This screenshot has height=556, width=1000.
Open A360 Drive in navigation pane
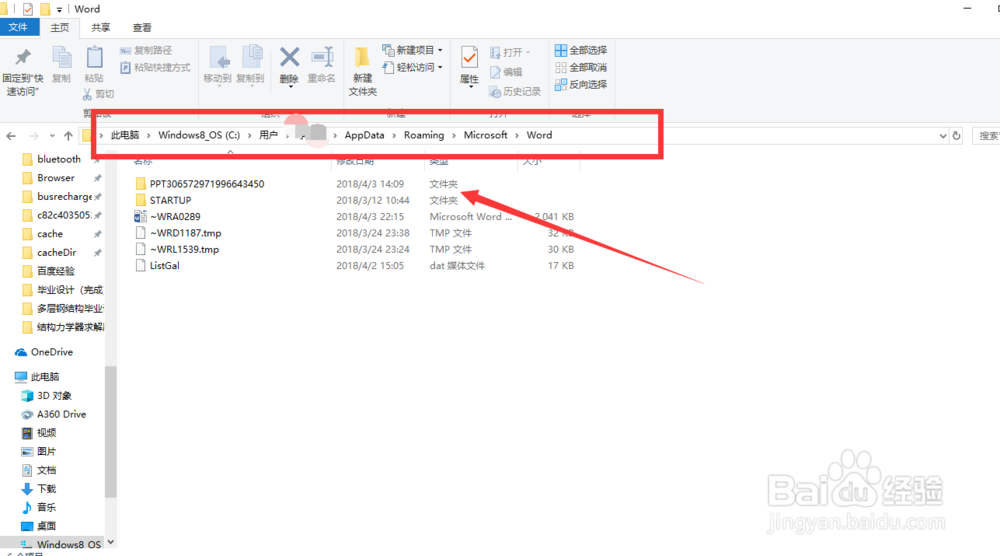click(61, 414)
